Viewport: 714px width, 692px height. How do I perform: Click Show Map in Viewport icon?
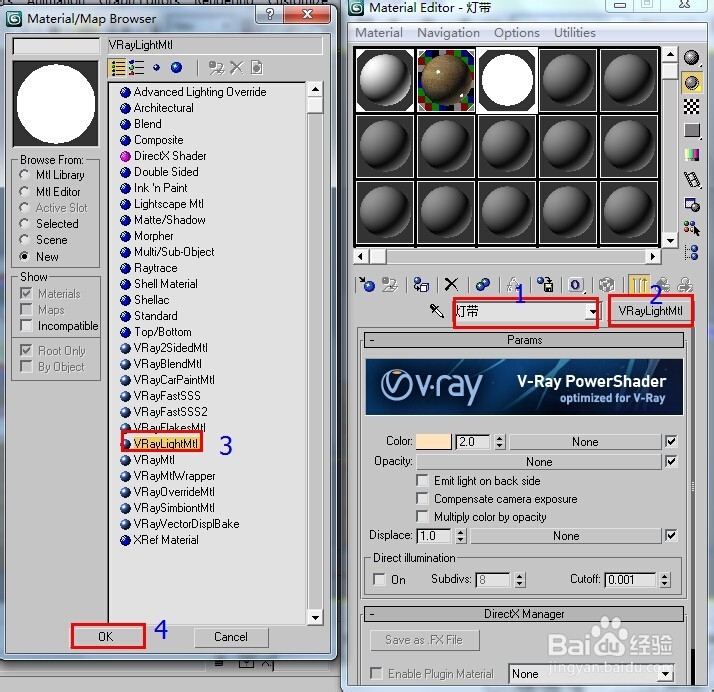(x=606, y=285)
